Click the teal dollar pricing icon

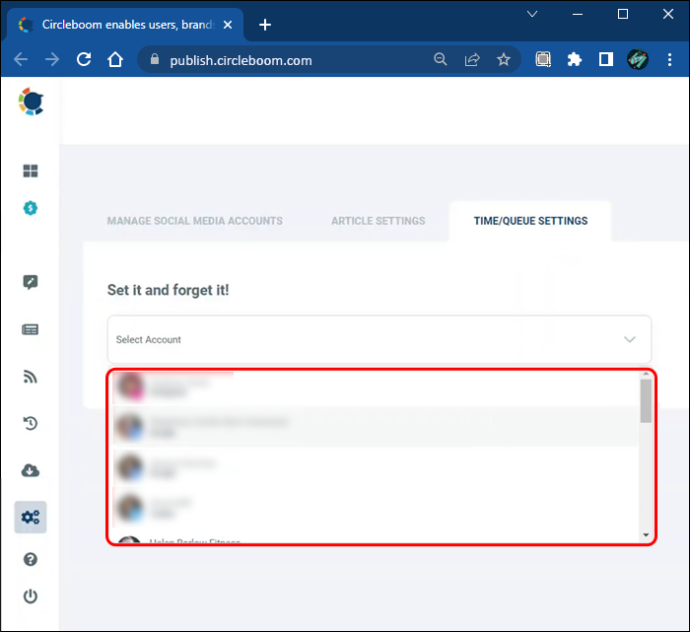point(30,208)
